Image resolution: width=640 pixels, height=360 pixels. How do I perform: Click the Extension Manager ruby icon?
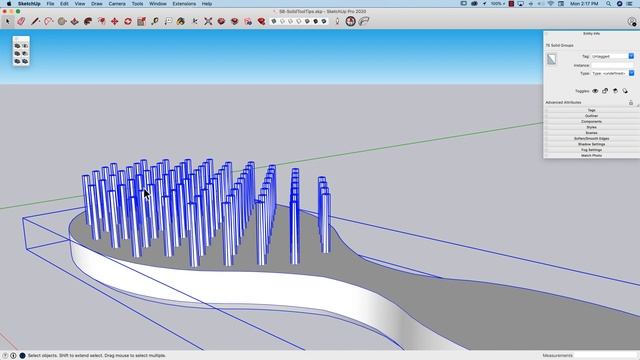pyautogui.click(x=261, y=21)
